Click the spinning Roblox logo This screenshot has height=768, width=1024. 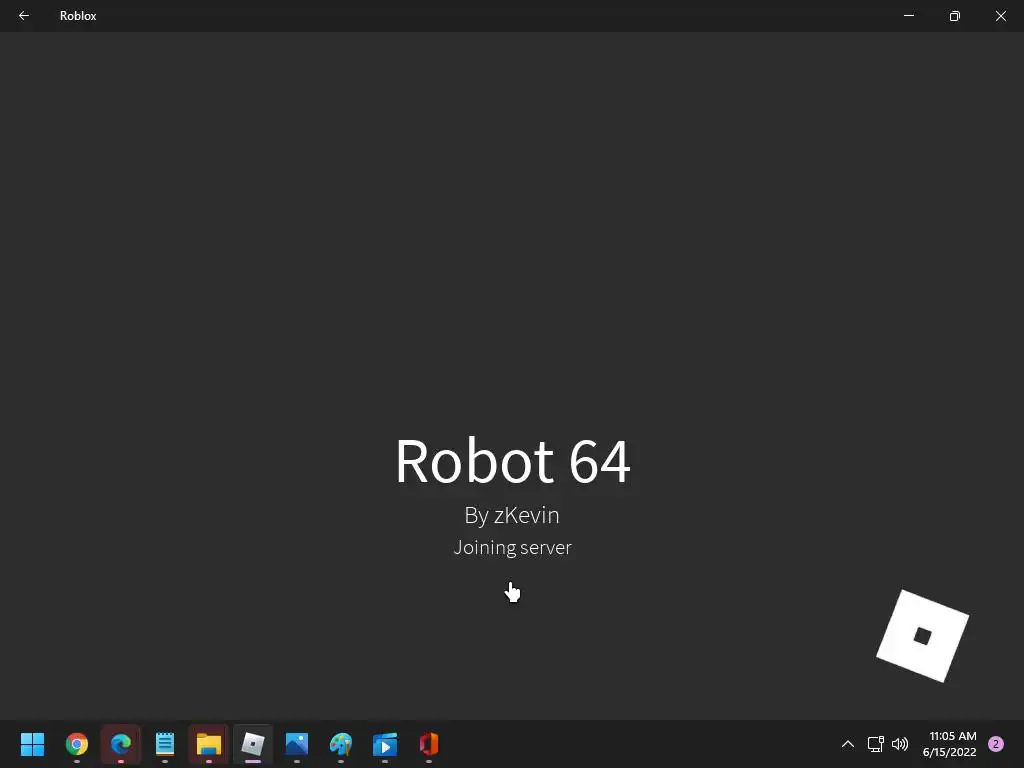pos(922,636)
